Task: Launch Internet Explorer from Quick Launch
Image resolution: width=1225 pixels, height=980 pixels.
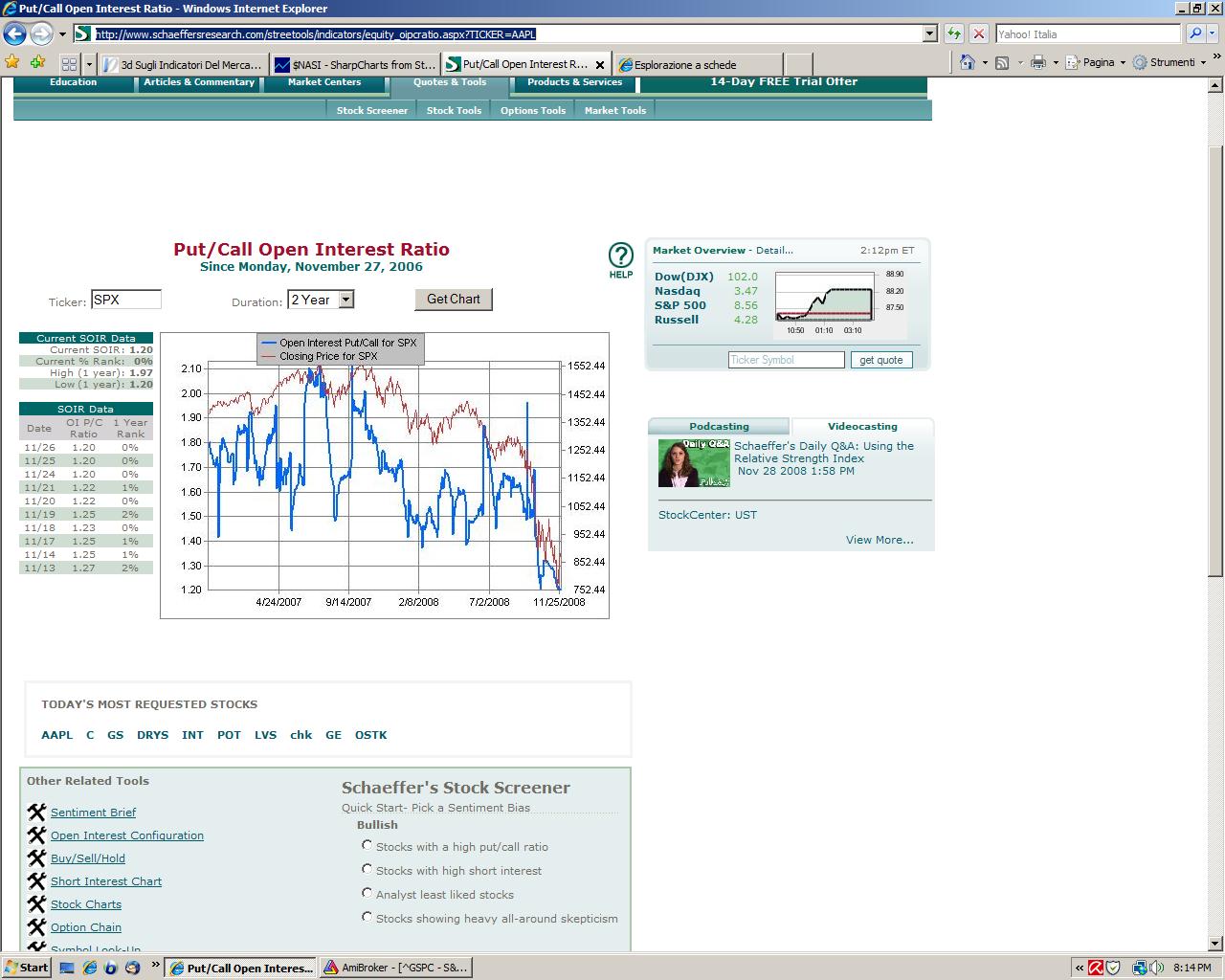Action: [x=90, y=968]
